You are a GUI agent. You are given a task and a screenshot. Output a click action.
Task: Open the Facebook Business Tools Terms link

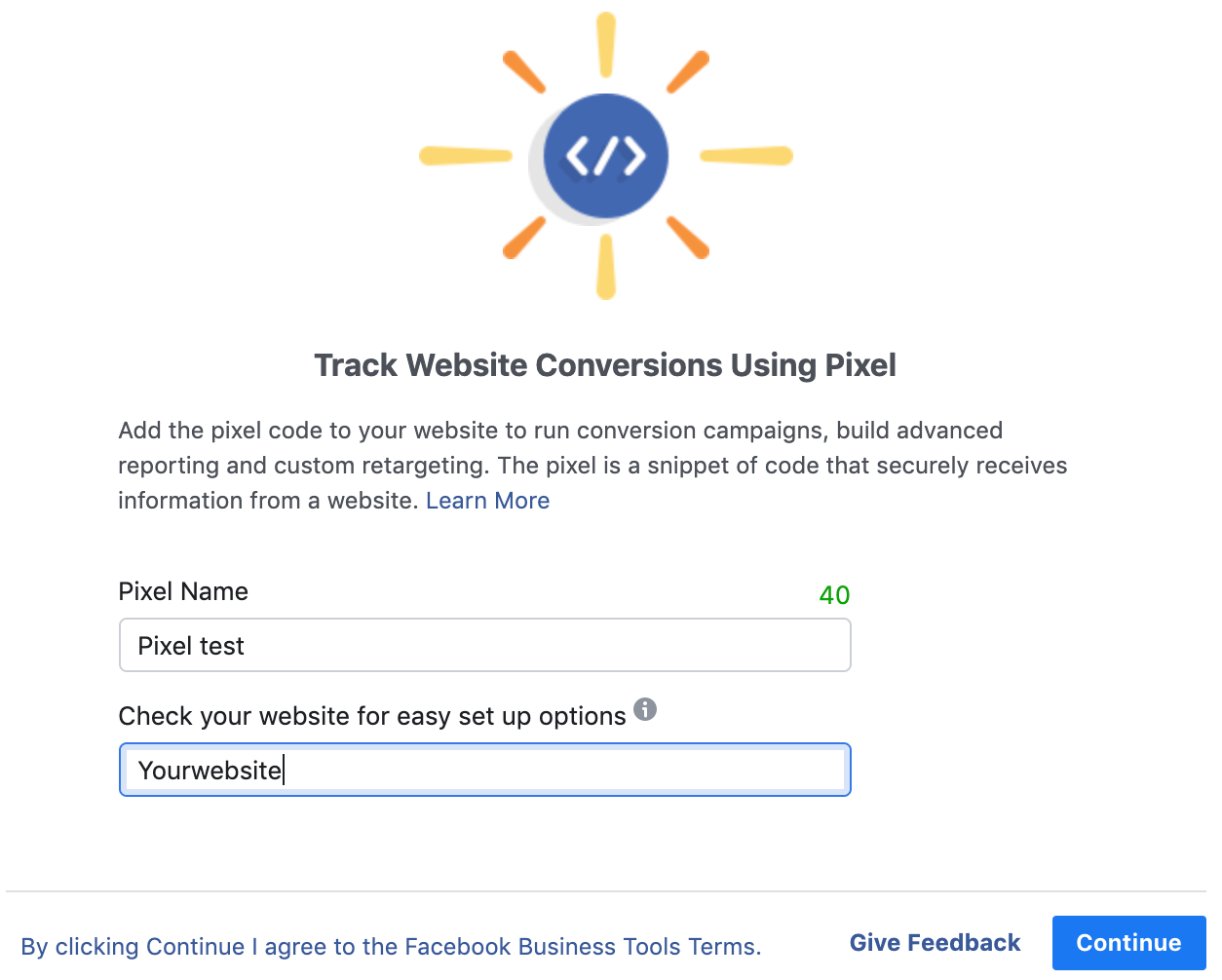point(582,946)
